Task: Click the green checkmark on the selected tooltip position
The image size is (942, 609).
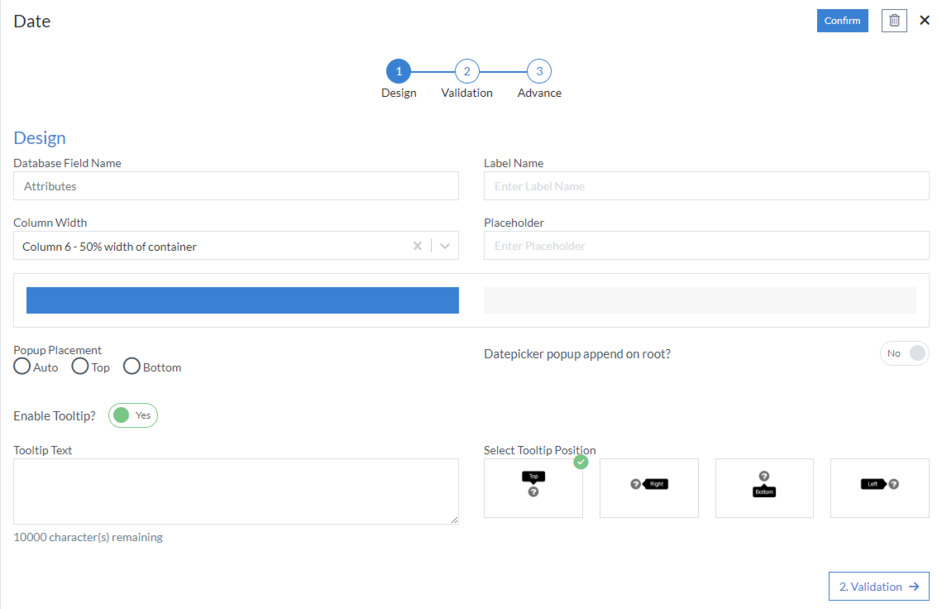Action: tap(580, 462)
